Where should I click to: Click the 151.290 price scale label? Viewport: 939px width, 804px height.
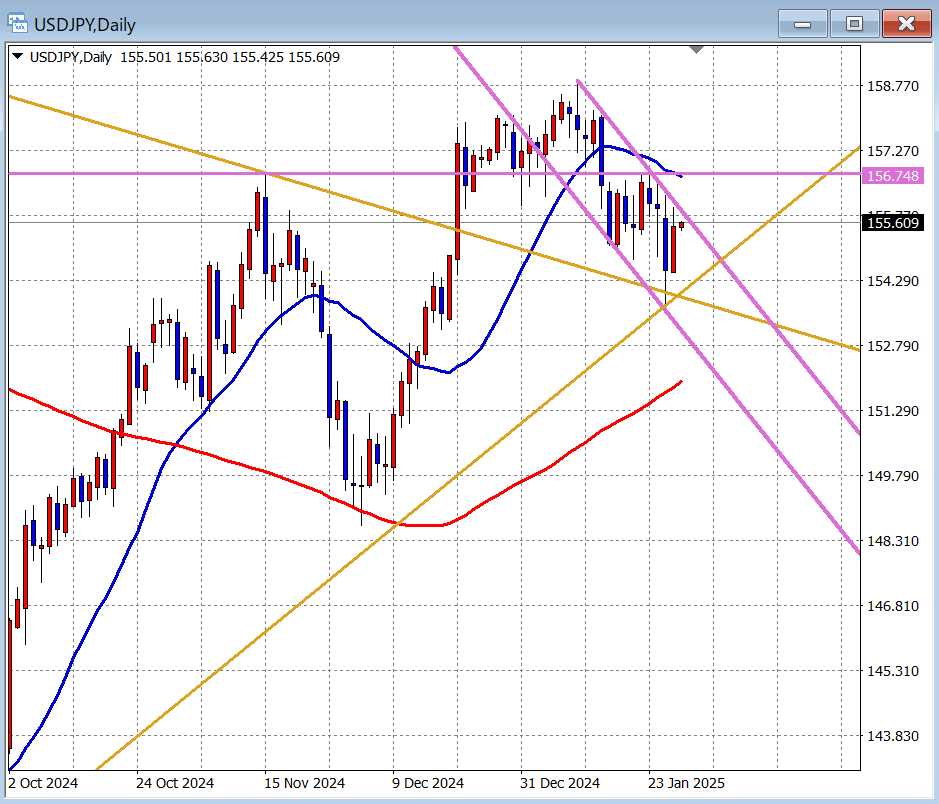coord(891,411)
